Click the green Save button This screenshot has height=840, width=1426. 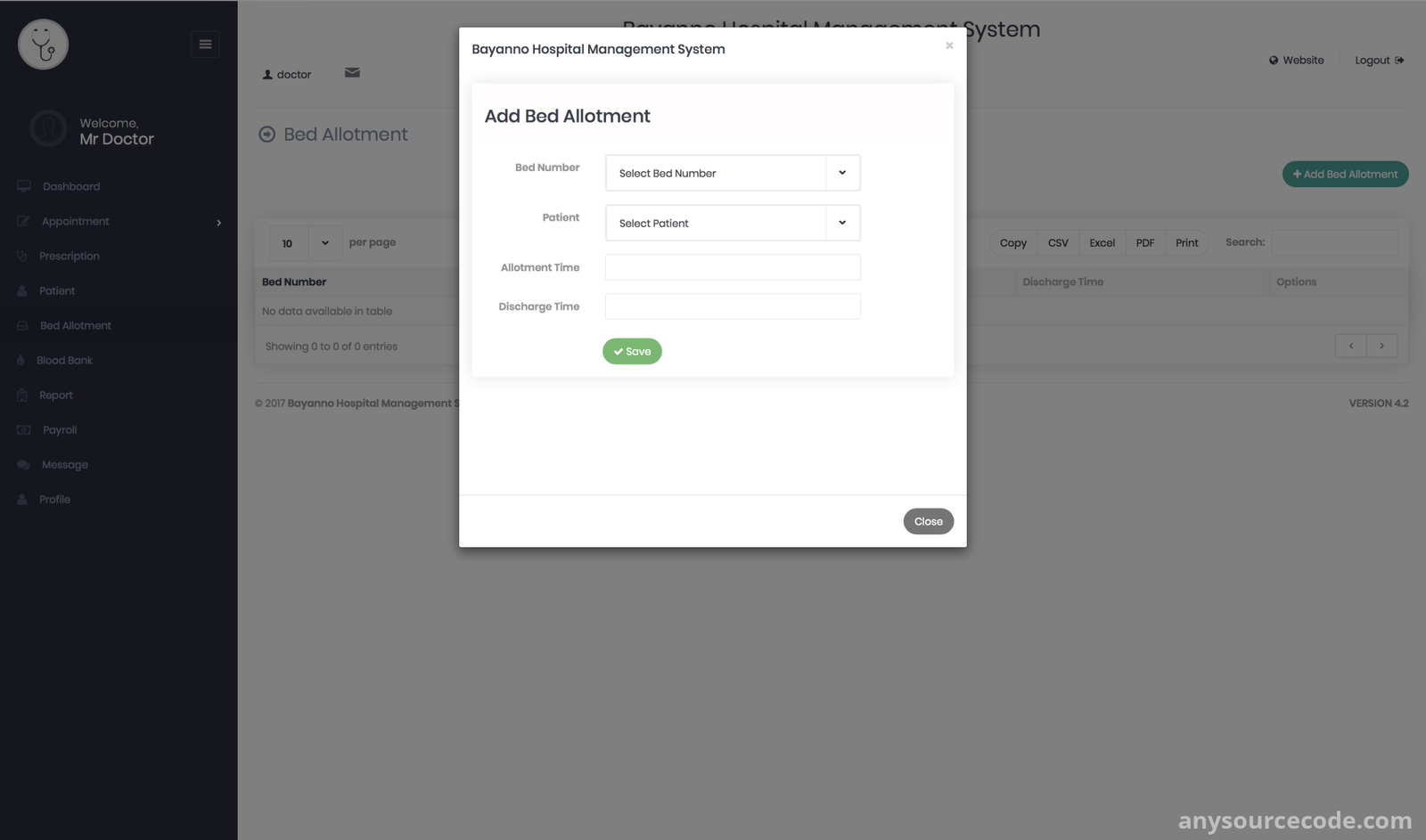point(632,351)
